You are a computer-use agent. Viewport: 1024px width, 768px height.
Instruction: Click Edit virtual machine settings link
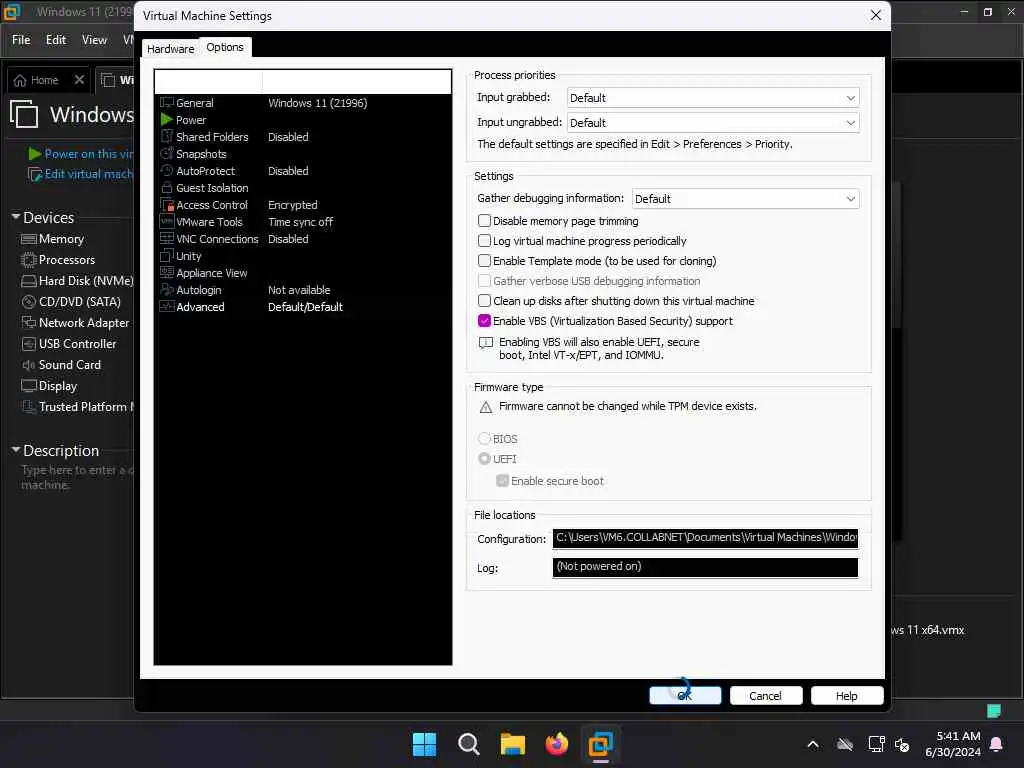click(81, 174)
